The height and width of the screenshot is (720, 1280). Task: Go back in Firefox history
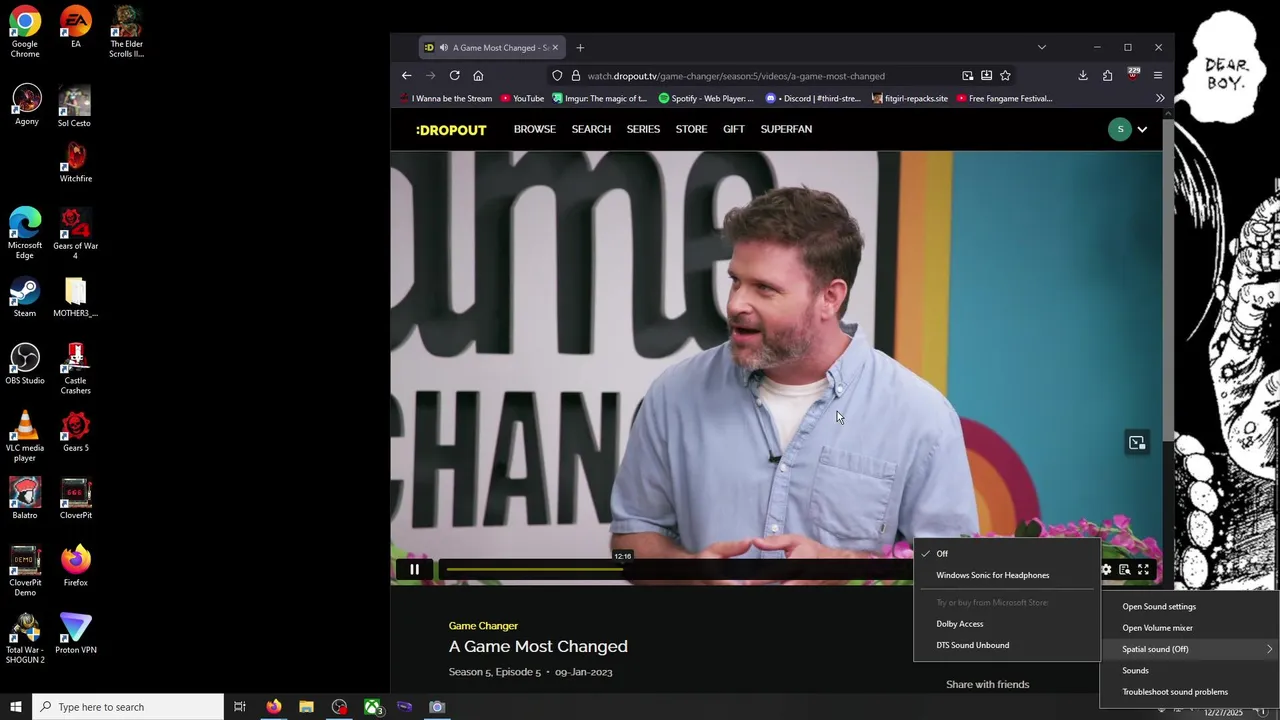click(x=406, y=76)
